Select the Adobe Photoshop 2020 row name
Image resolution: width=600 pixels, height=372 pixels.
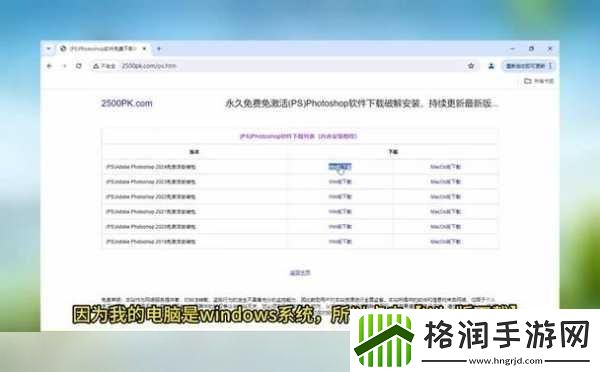pyautogui.click(x=151, y=227)
